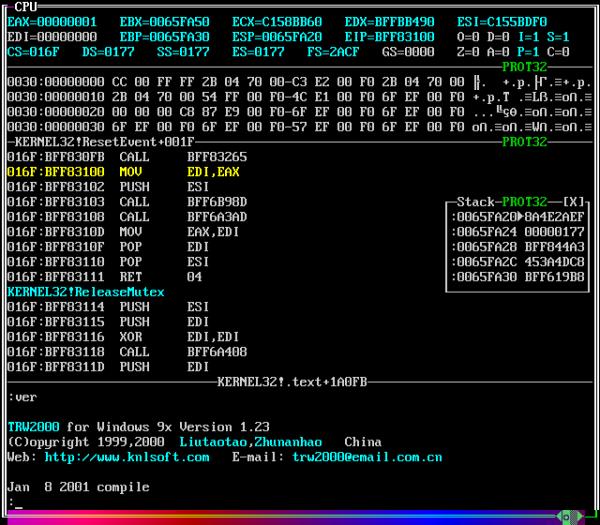Select the ESP=0065FA20 register value
The image size is (600, 525).
click(277, 37)
